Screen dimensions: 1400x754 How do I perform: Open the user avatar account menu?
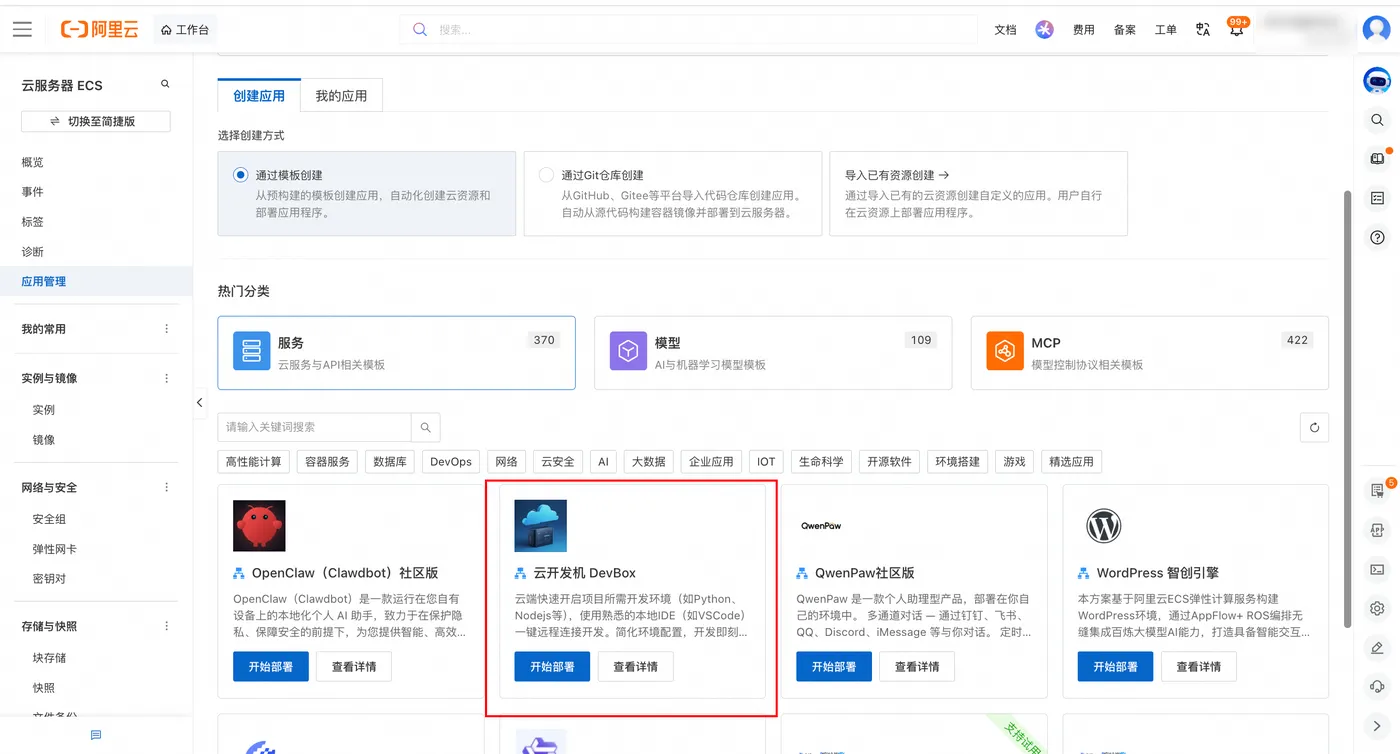(1377, 28)
